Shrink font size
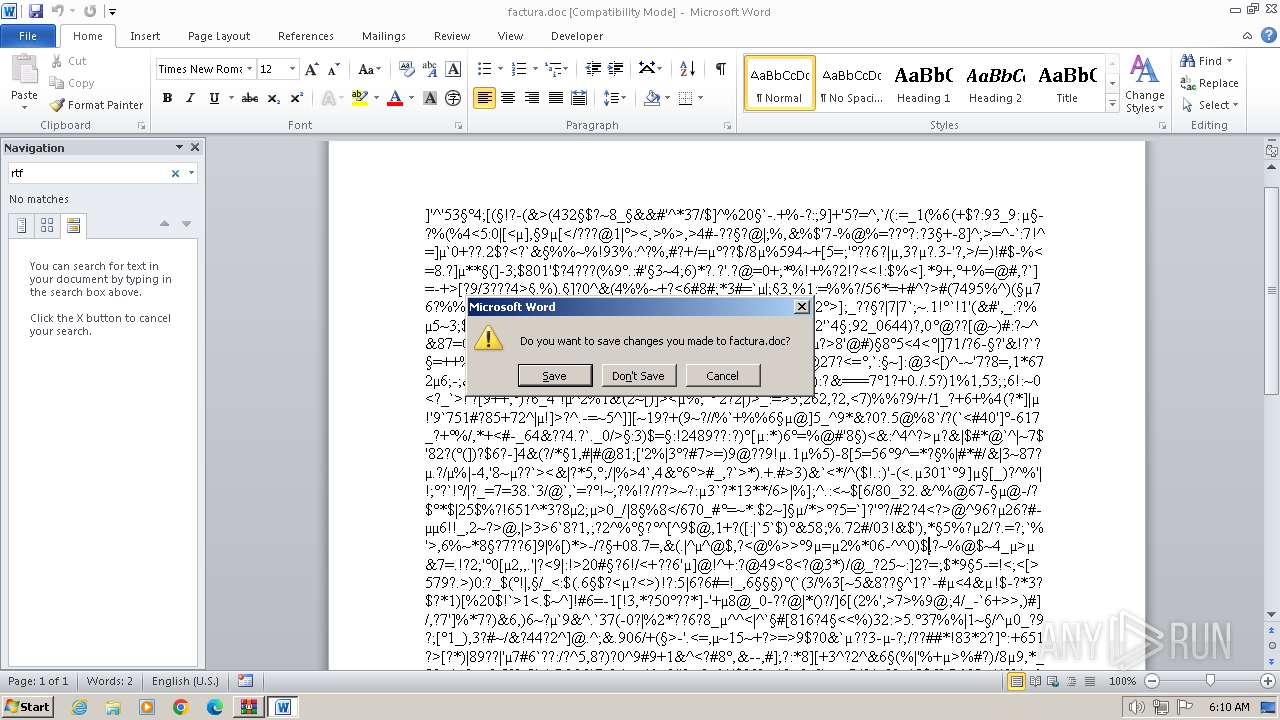The height and width of the screenshot is (720, 1280). tap(334, 69)
